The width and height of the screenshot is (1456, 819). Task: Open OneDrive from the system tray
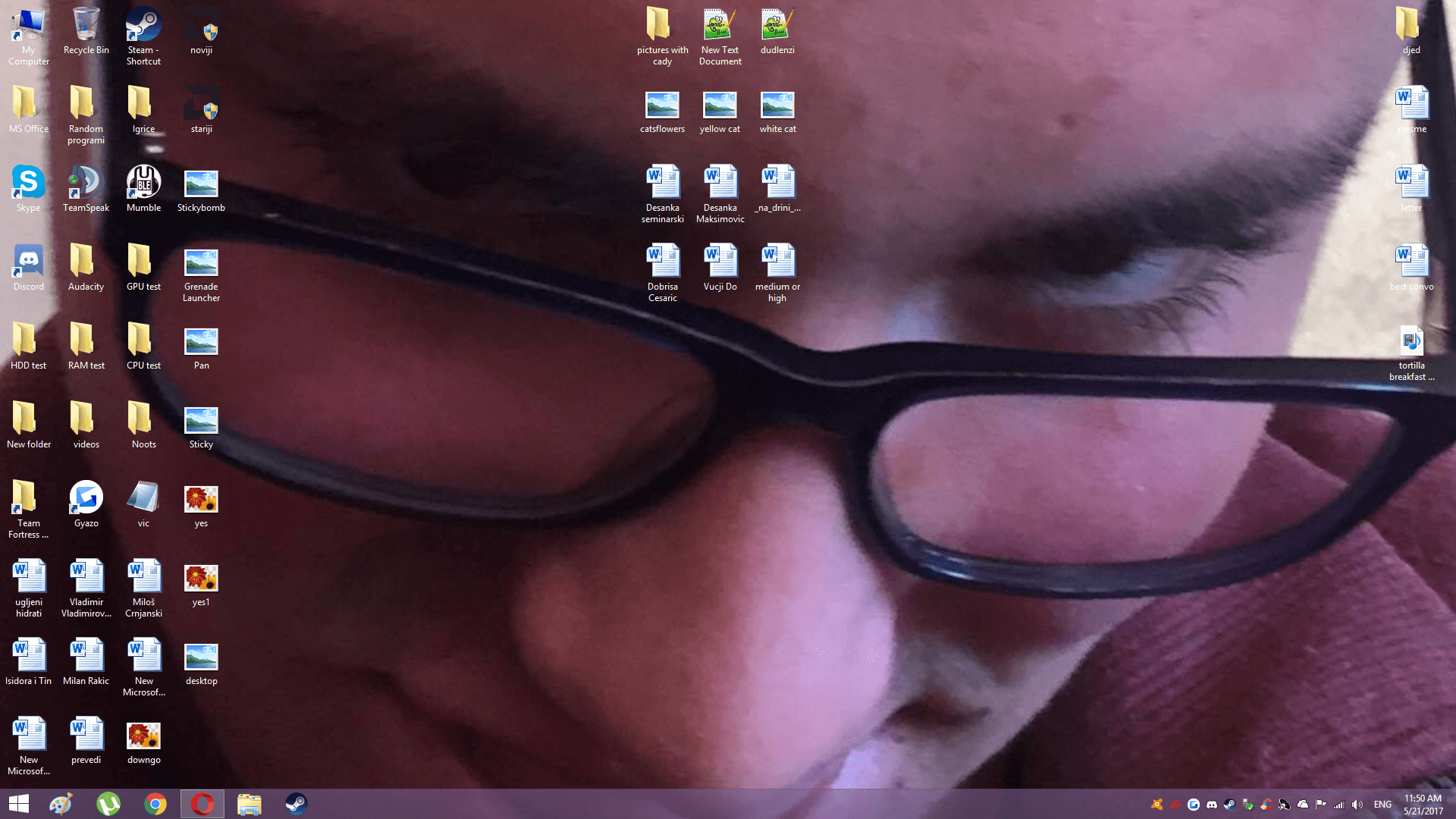click(1303, 805)
